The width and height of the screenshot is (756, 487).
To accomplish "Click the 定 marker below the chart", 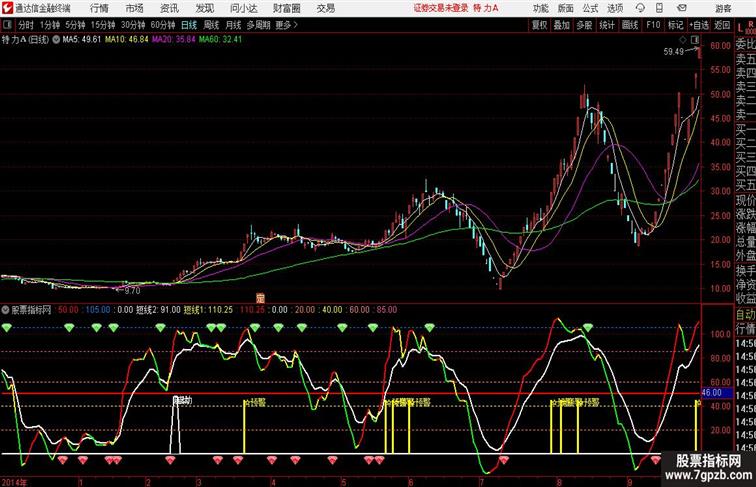I will click(260, 298).
